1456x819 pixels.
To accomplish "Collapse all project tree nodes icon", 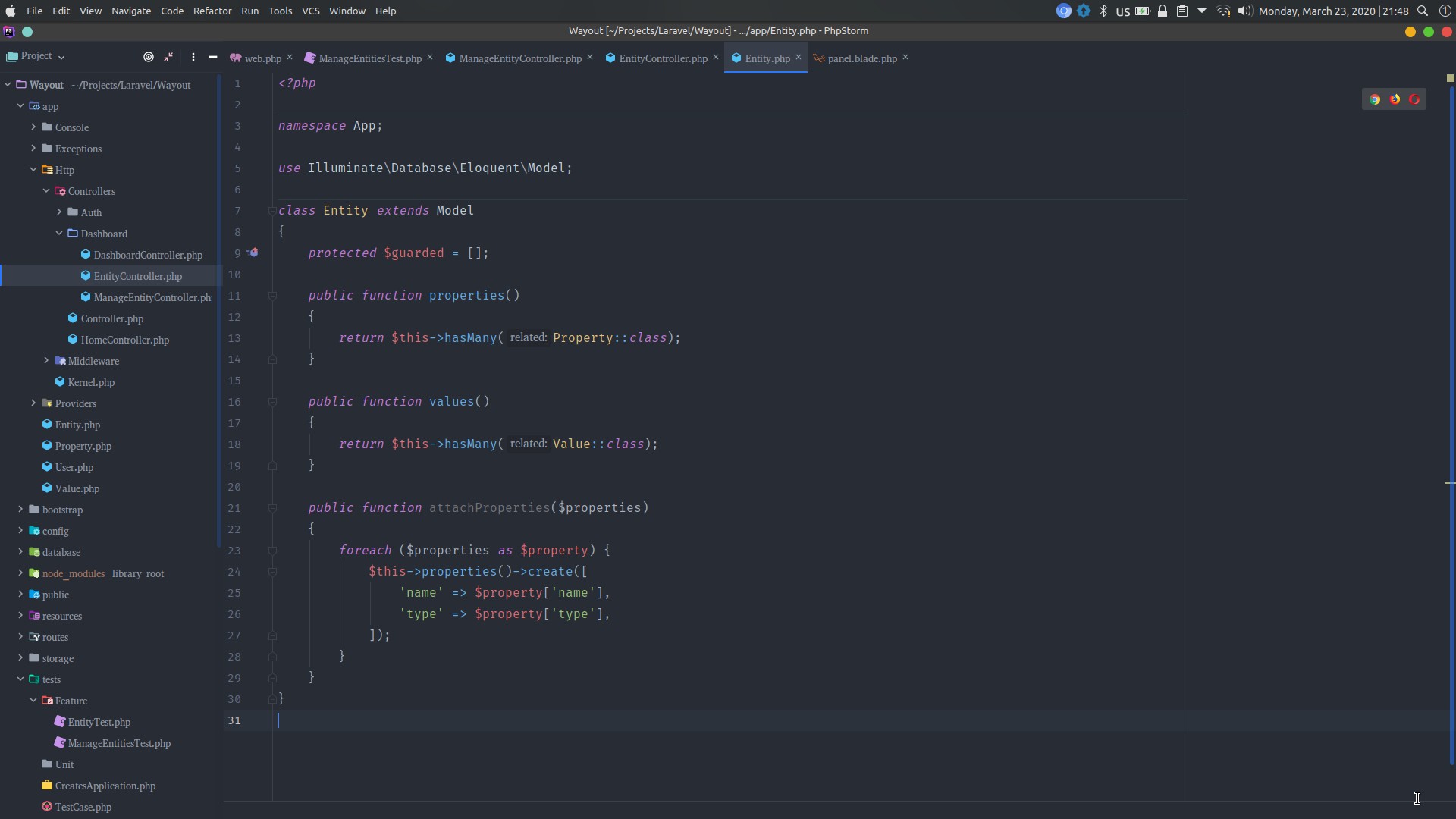I will point(169,57).
